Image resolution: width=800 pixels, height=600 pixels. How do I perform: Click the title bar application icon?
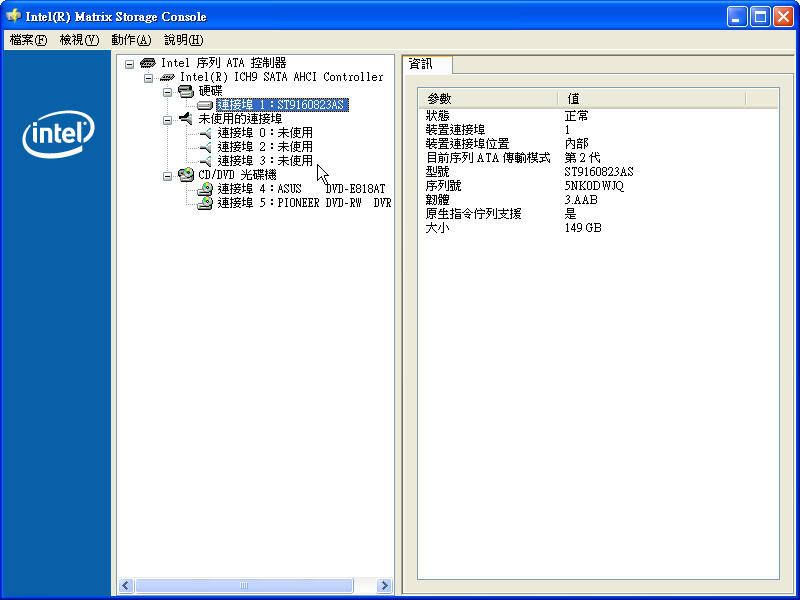point(14,16)
